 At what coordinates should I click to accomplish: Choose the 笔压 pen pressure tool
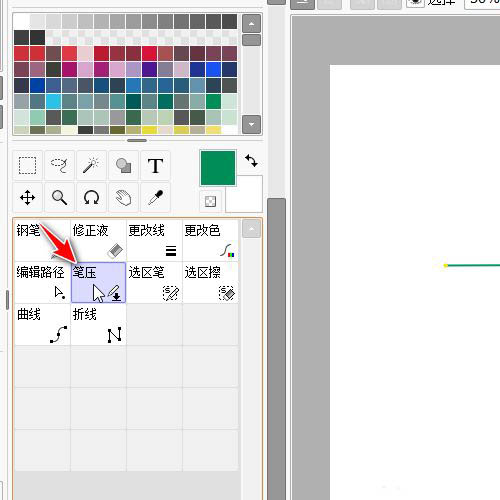pos(98,282)
